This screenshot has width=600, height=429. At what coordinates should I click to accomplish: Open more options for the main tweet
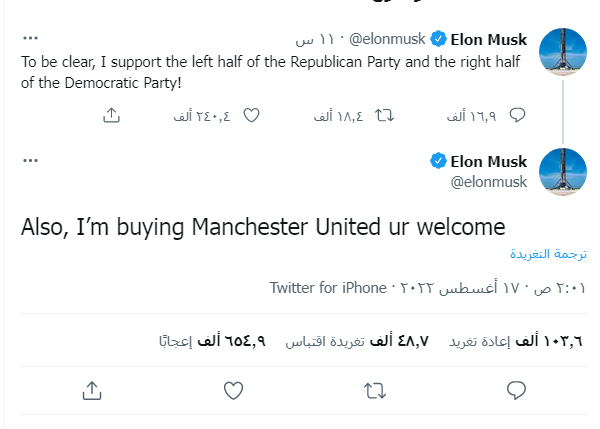point(31,160)
